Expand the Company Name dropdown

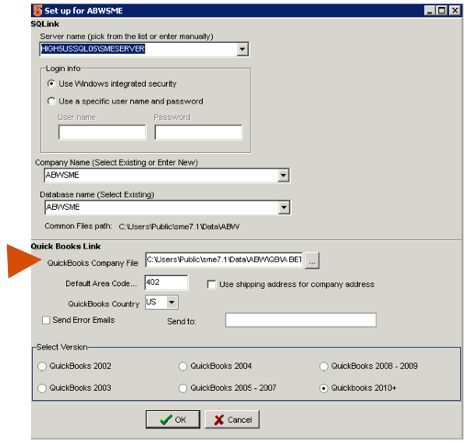(x=283, y=175)
